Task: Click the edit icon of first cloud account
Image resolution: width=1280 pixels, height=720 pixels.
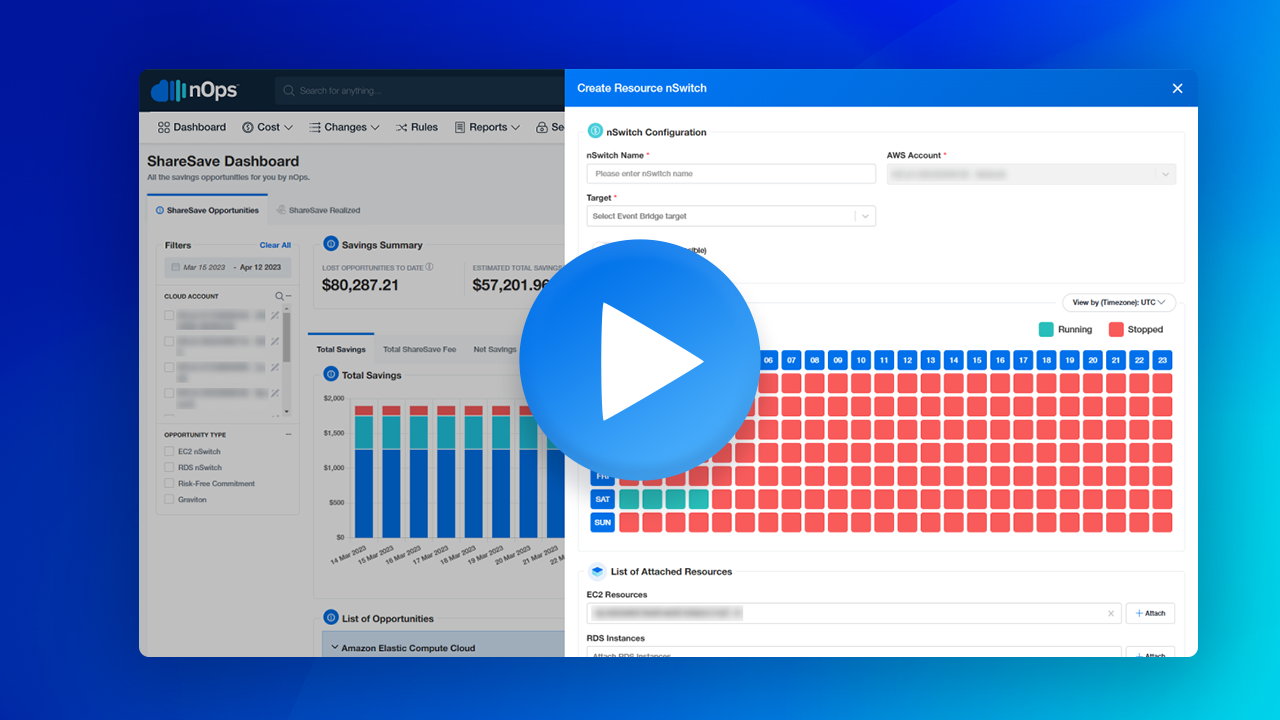Action: 275,315
